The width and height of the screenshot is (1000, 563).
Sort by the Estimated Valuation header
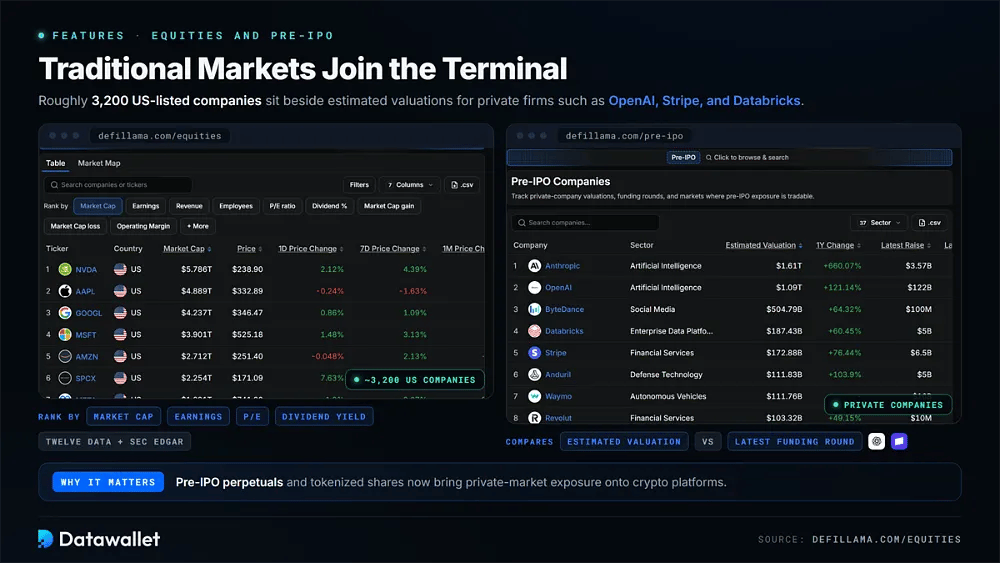[763, 245]
